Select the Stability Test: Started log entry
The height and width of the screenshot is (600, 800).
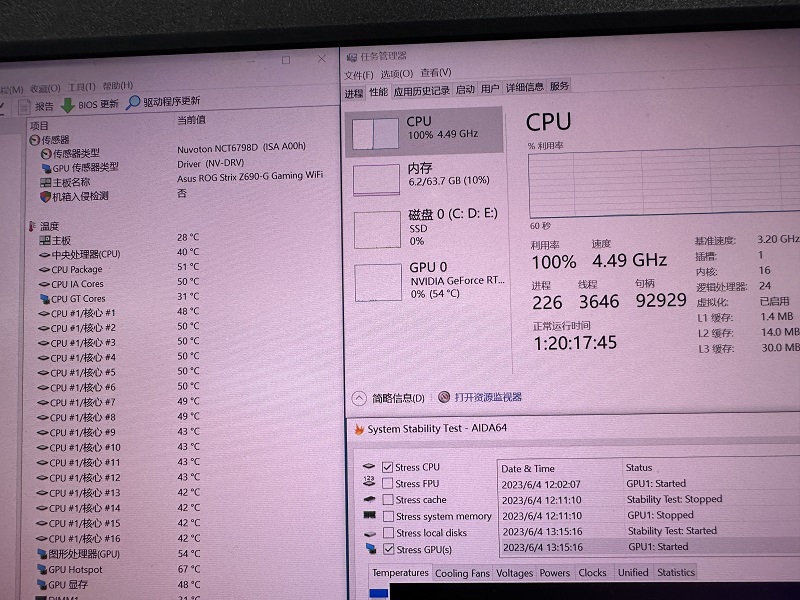click(649, 531)
